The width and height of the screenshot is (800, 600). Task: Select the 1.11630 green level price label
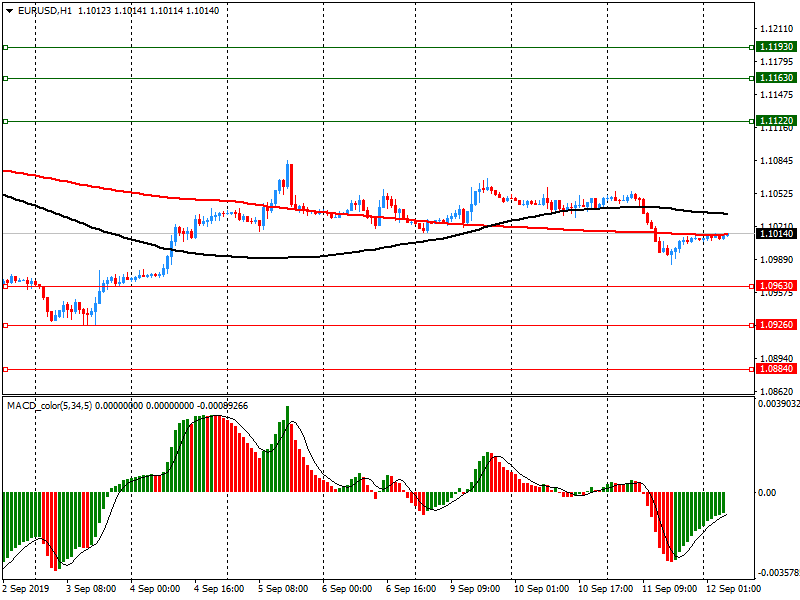coord(776,78)
